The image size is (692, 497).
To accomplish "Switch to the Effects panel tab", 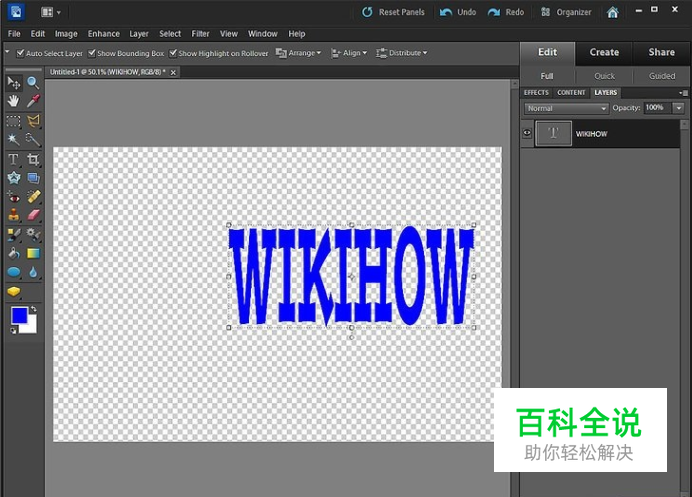I will pos(536,93).
